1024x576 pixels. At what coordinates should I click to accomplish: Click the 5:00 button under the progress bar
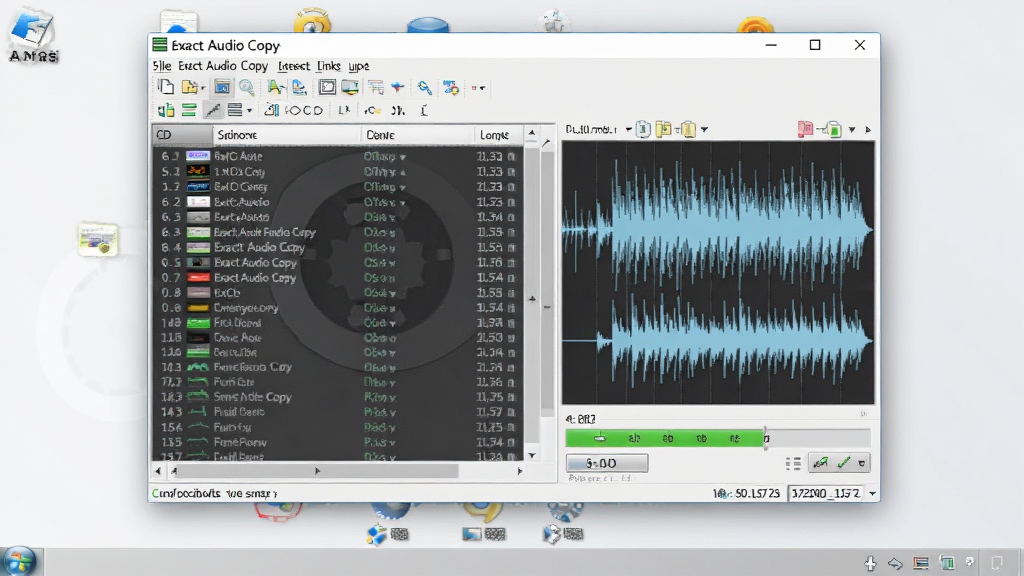point(607,463)
